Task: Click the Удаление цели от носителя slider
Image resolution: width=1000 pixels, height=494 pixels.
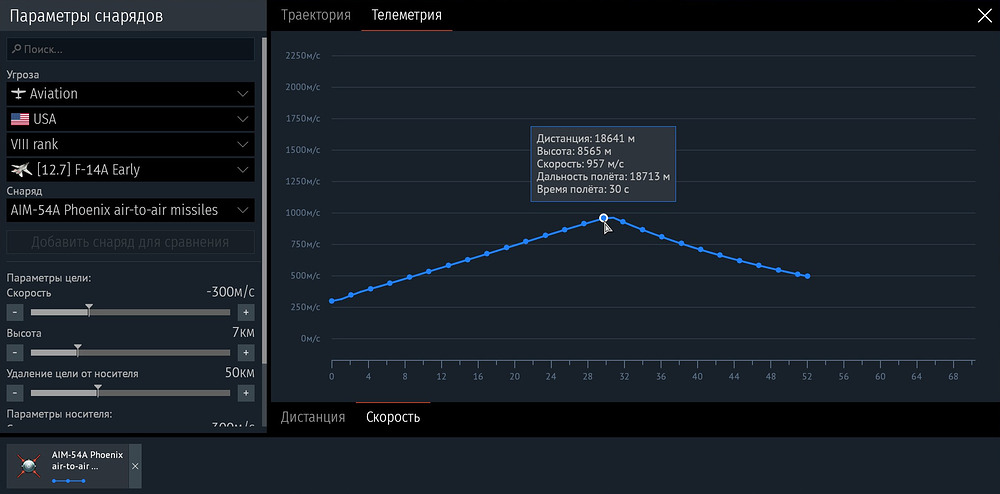Action: [x=130, y=393]
